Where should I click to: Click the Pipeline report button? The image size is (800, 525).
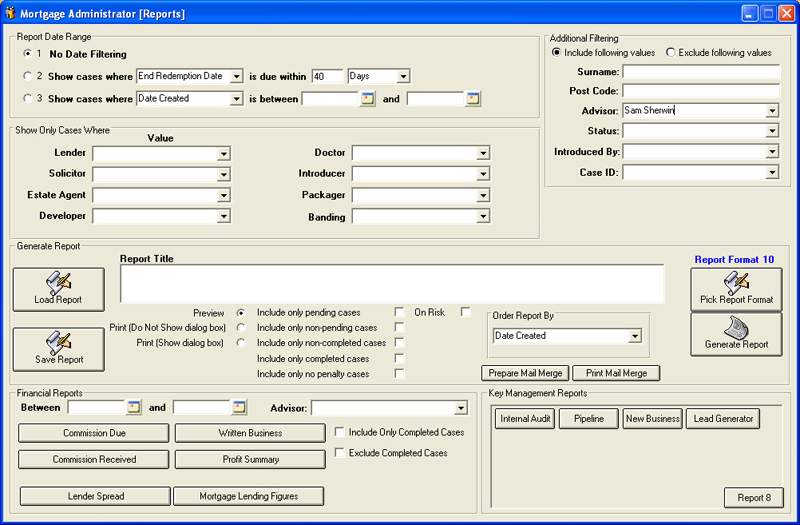point(588,419)
